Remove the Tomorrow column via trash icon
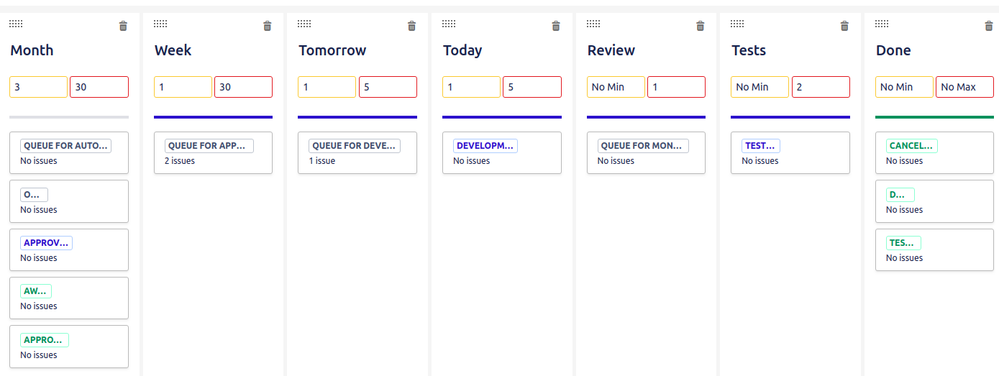 [x=412, y=25]
